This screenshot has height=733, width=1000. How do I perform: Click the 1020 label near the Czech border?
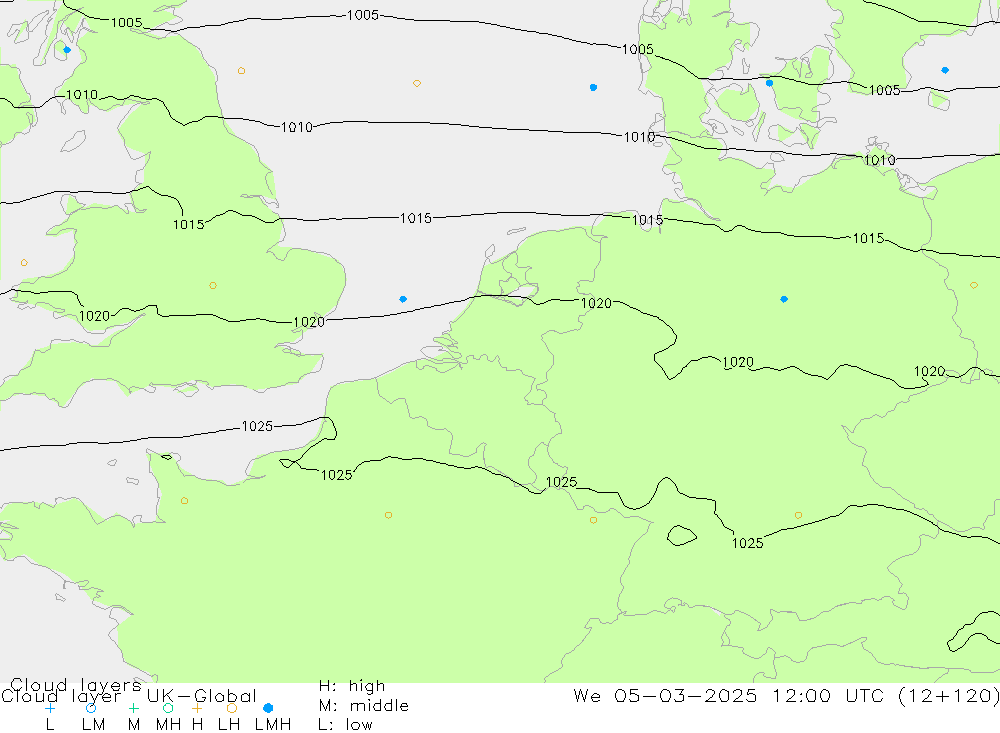[x=930, y=371]
